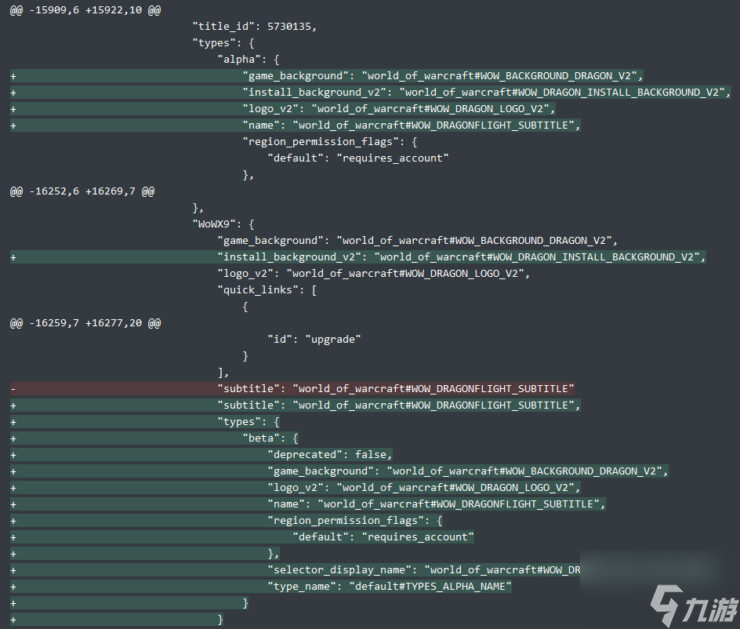The image size is (740, 629).
Task: Select added "logo_v2" line under alpha
Action: click(283, 109)
